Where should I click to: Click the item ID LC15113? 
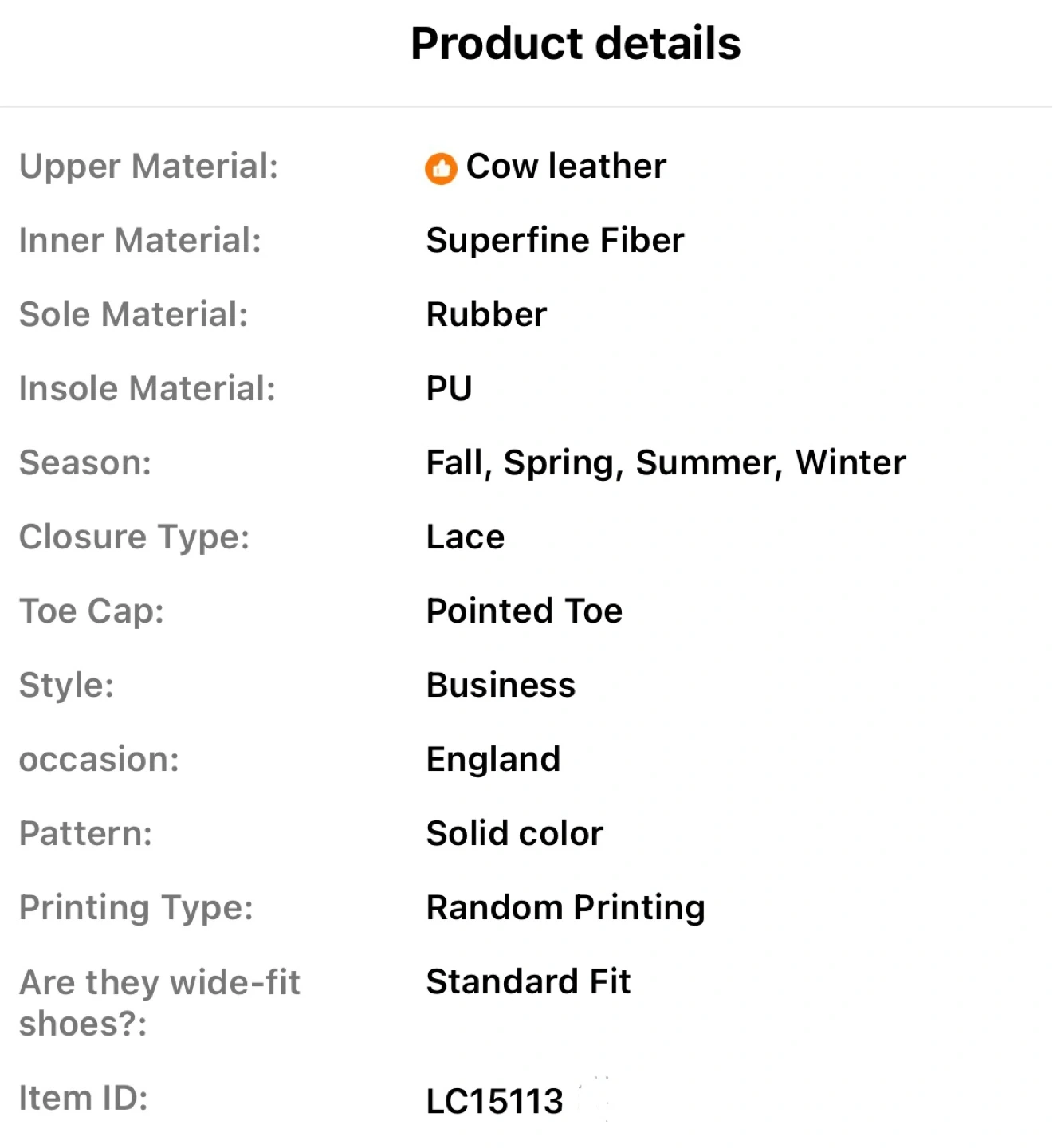click(495, 1102)
